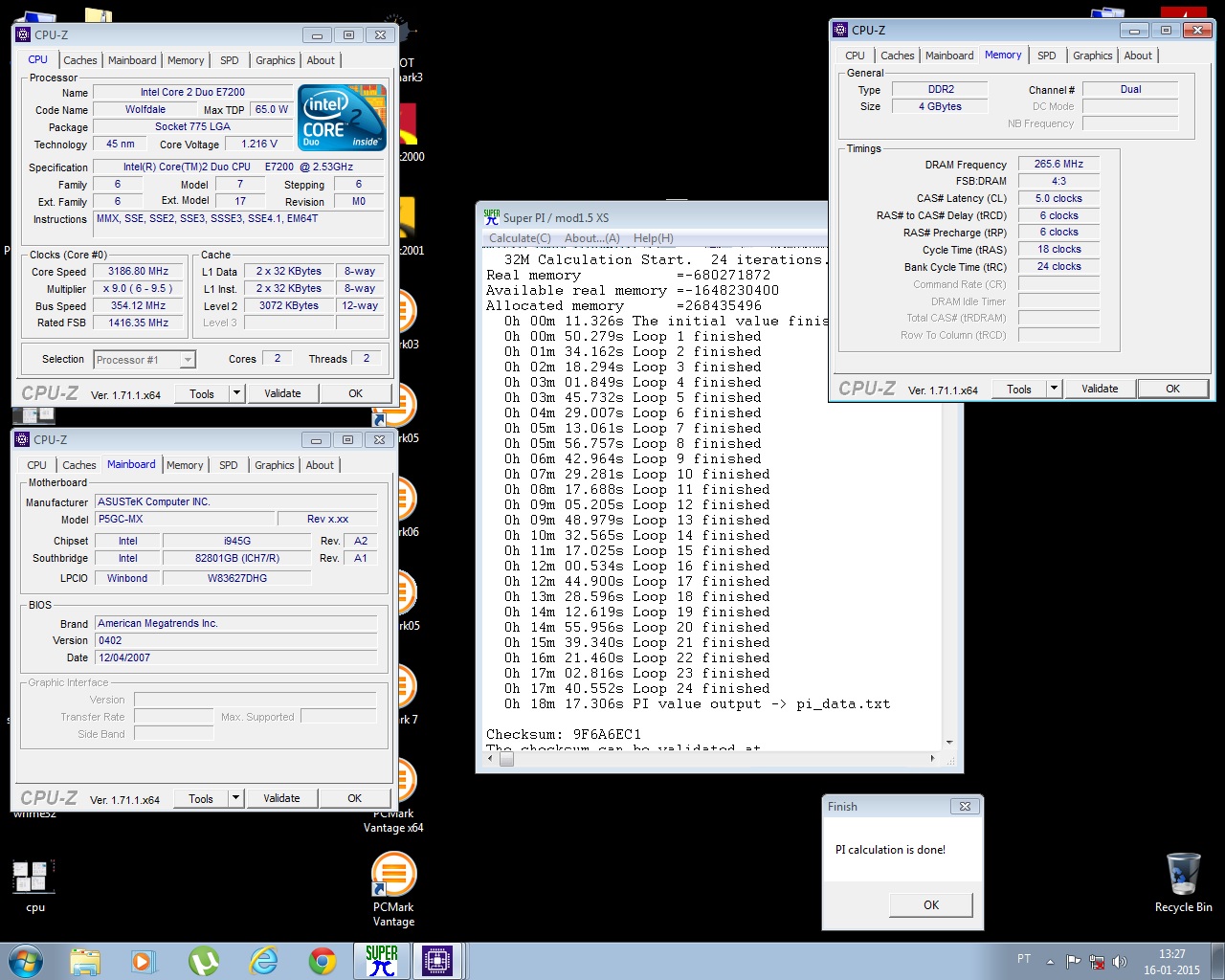Switch to Super PI taskbar icon

(x=381, y=961)
